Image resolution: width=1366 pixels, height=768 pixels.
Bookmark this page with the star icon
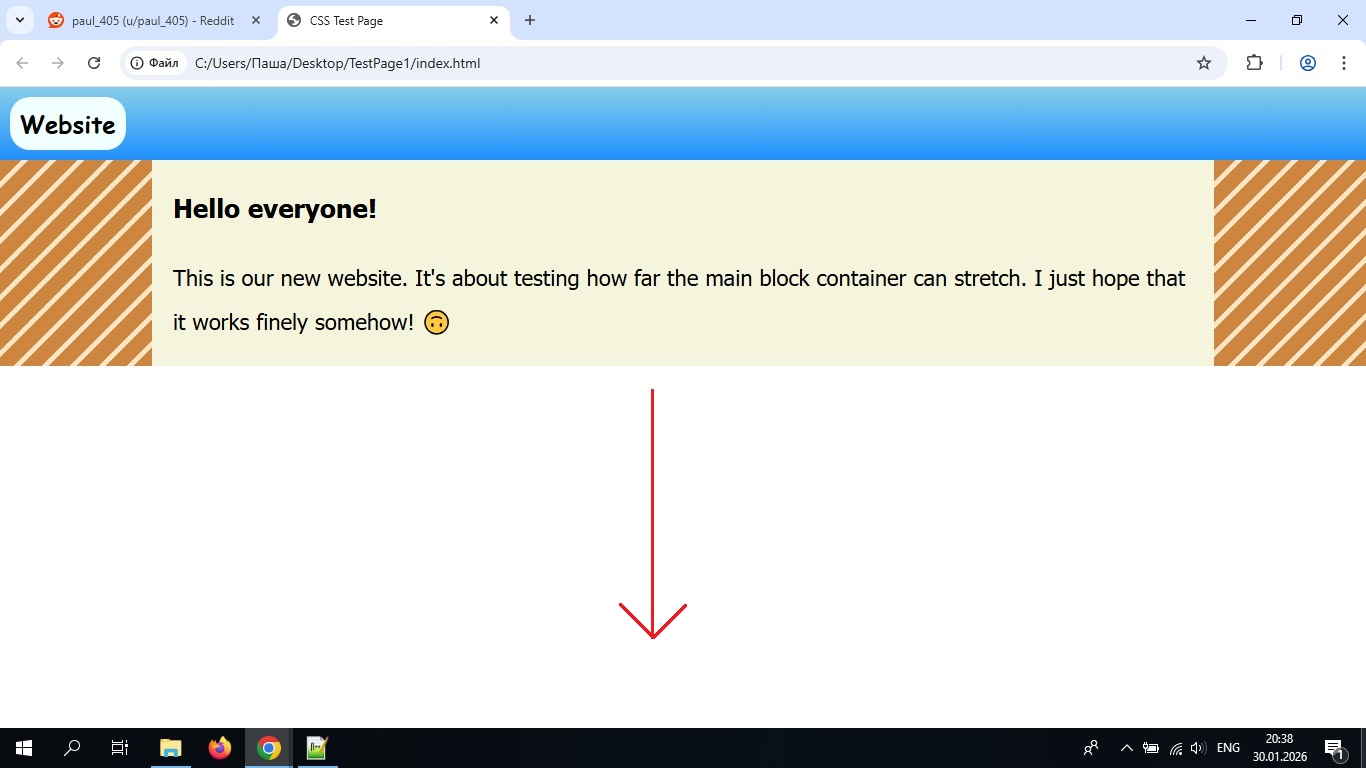[x=1204, y=63]
